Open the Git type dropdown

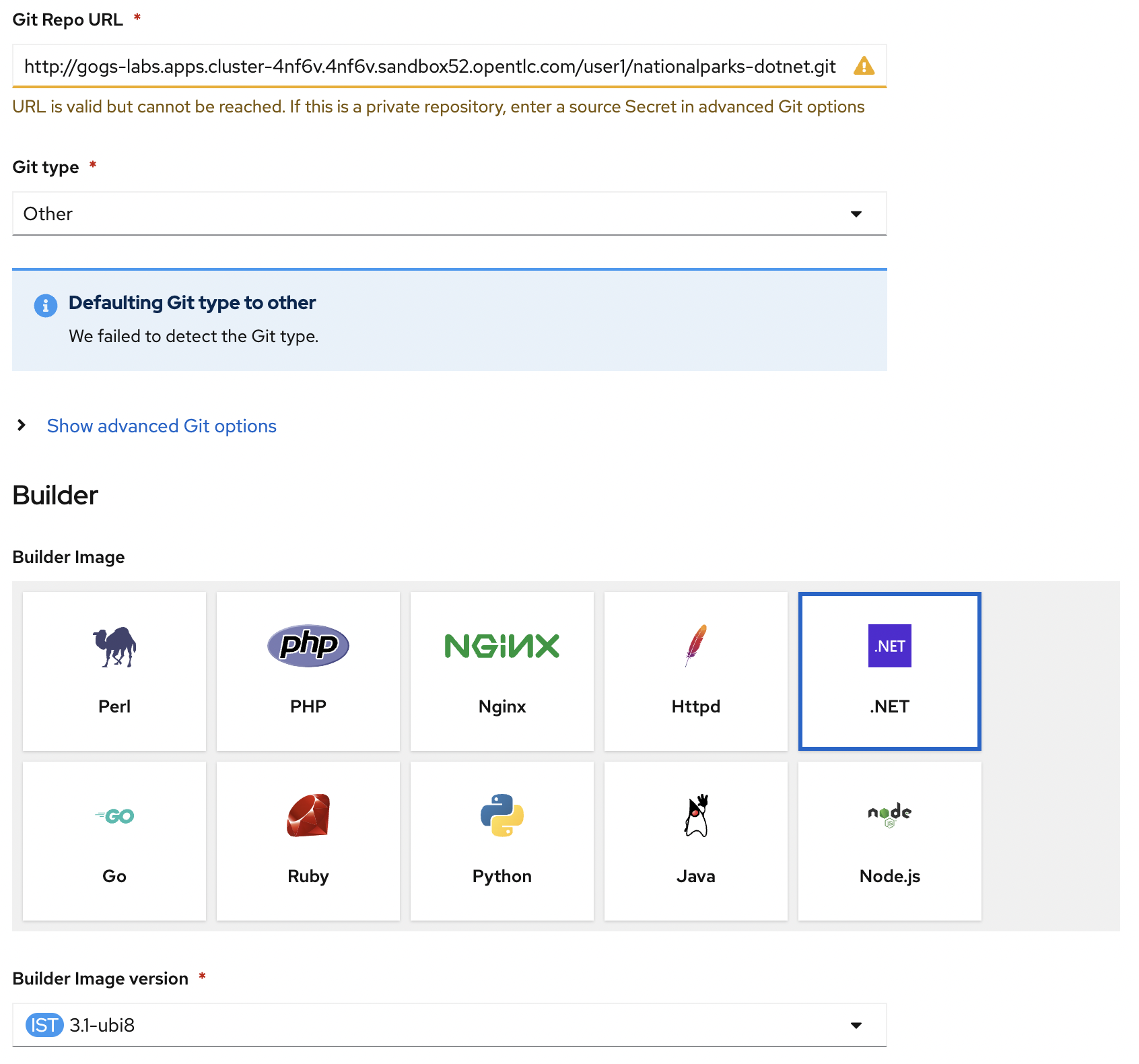[450, 213]
